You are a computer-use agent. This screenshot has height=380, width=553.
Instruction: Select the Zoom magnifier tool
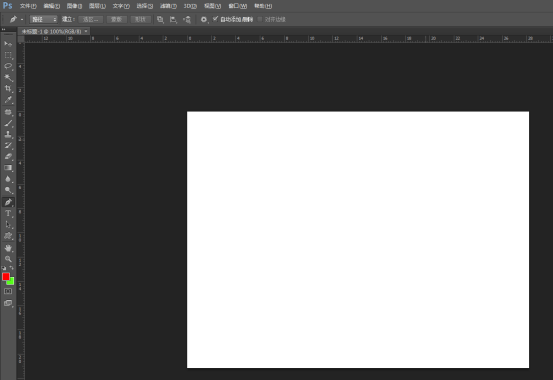pyautogui.click(x=8, y=259)
